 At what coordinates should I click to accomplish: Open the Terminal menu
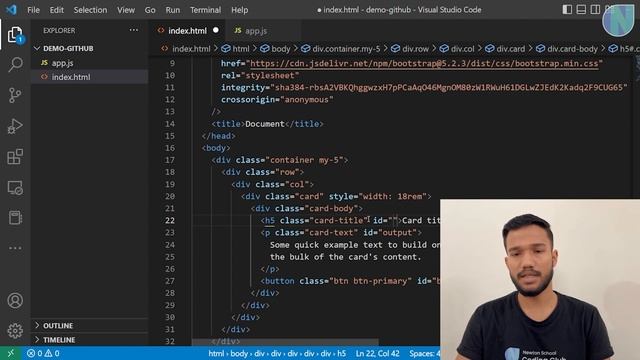[x=205, y=10]
